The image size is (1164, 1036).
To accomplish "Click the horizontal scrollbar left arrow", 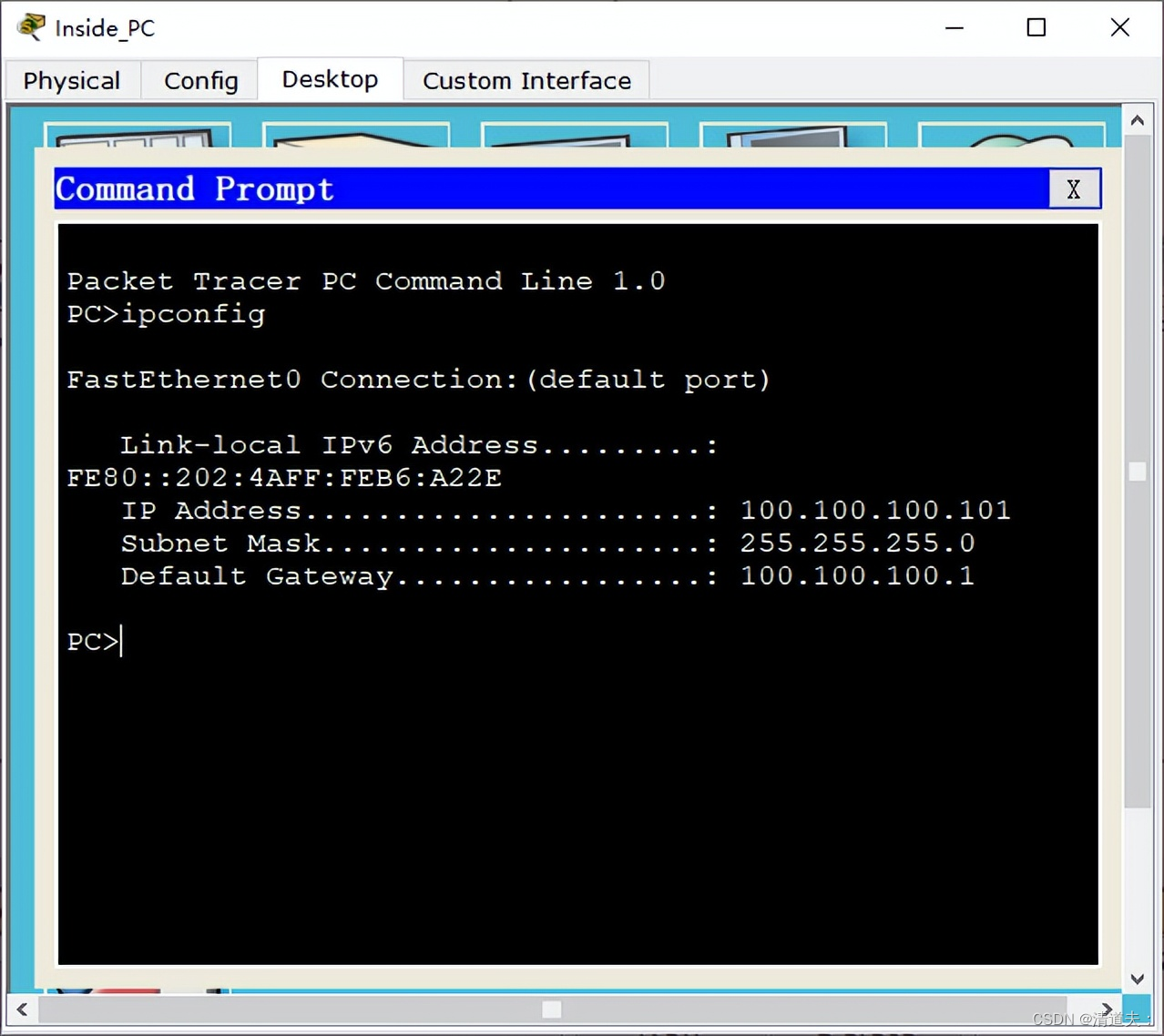I will pyautogui.click(x=22, y=1009).
